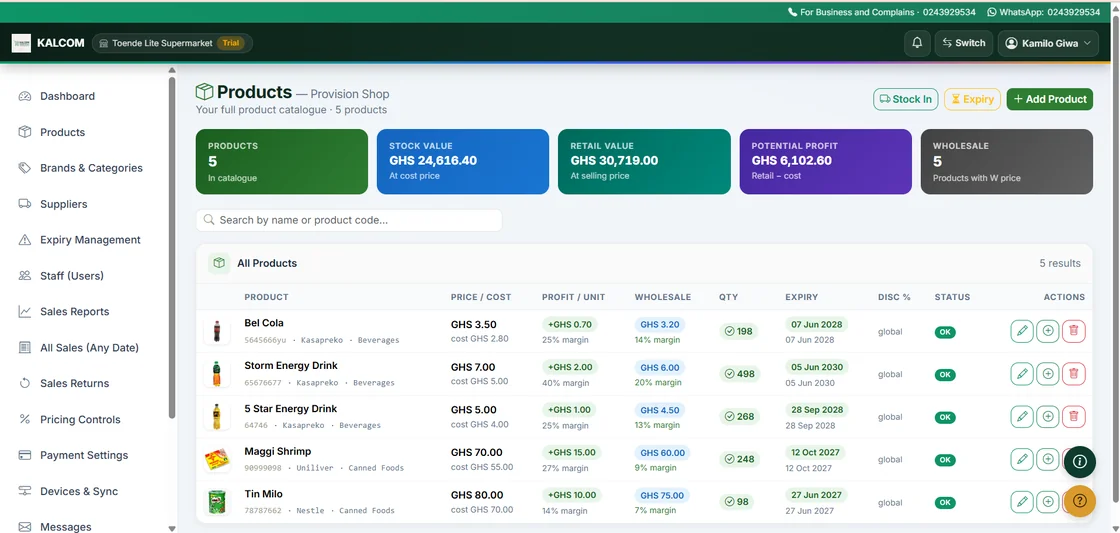Click the Expiry button
Viewport: 1120px width, 533px height.
(x=972, y=99)
